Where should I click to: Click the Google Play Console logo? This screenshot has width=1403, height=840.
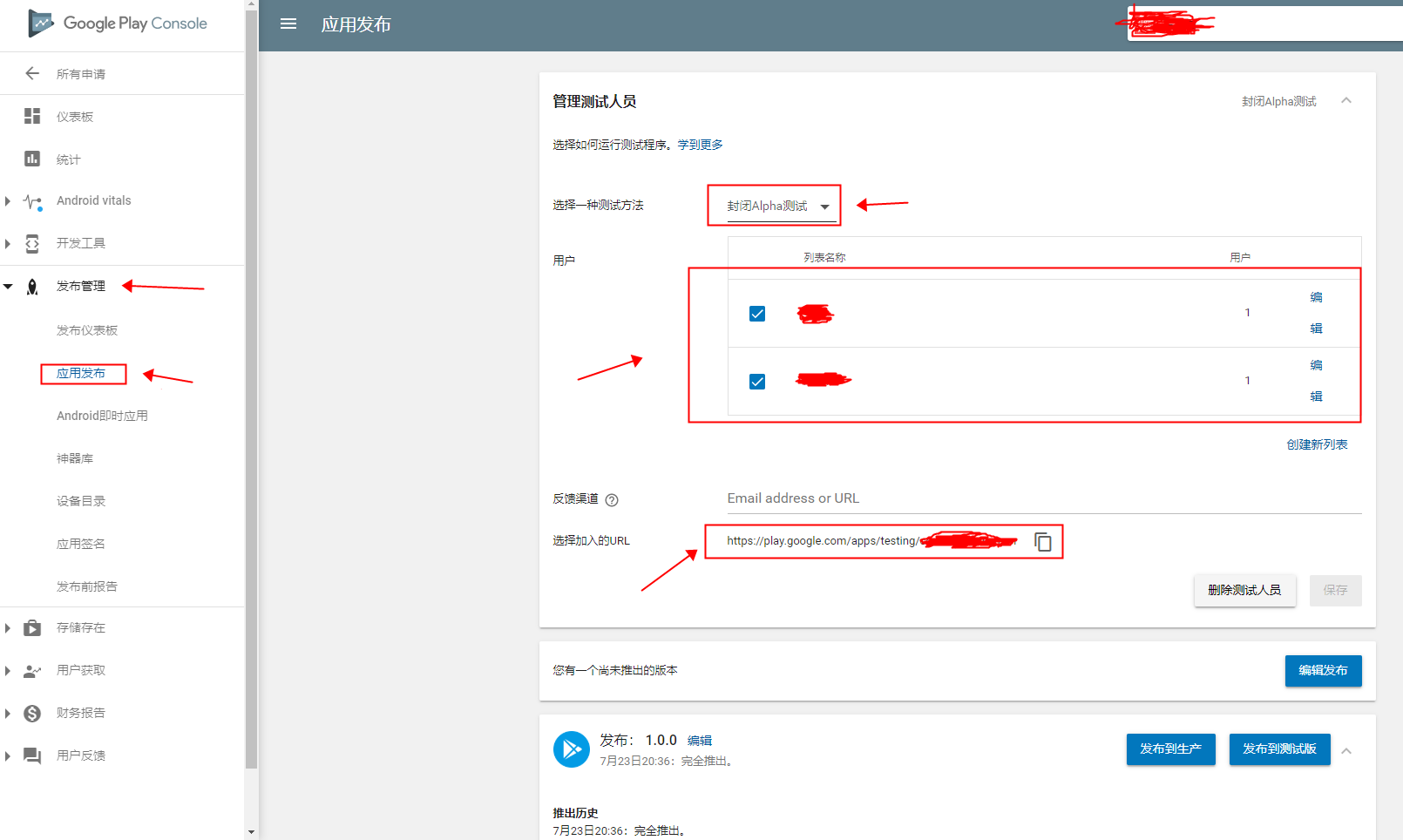(118, 24)
